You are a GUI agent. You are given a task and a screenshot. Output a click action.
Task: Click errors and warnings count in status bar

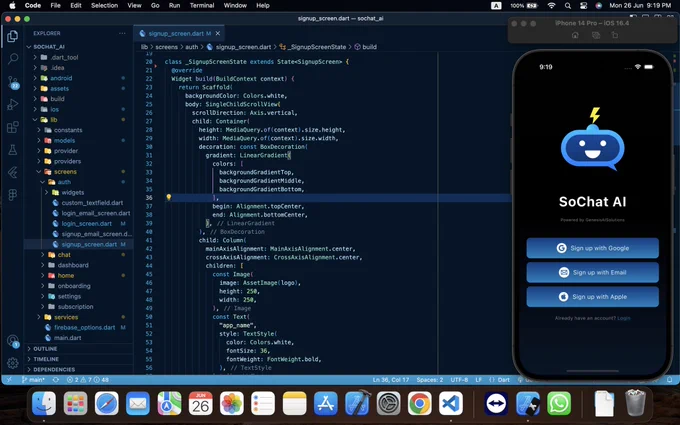coord(88,379)
